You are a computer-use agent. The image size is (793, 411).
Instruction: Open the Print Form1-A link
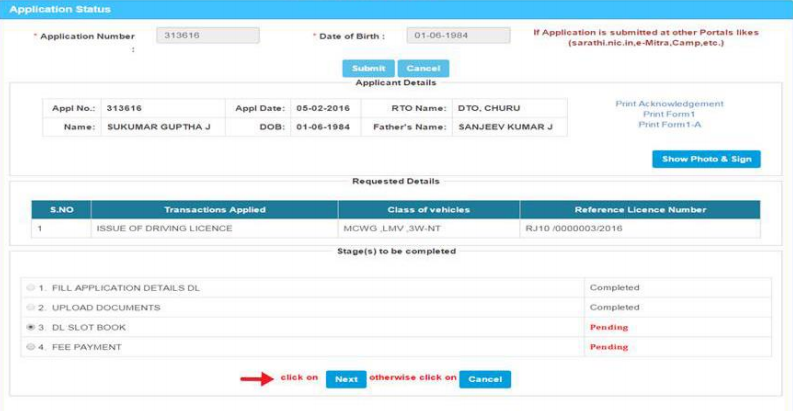click(670, 125)
